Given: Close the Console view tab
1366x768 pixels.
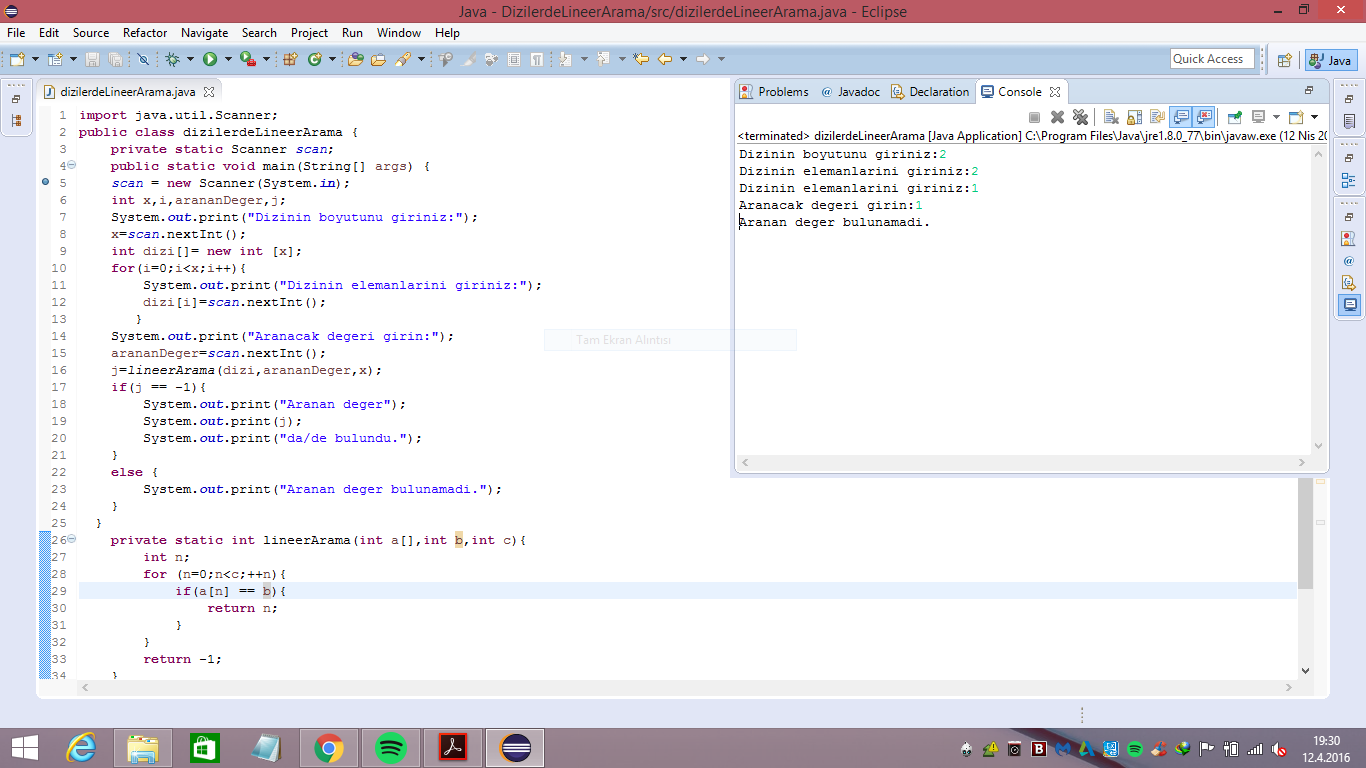Looking at the screenshot, I should point(1054,92).
